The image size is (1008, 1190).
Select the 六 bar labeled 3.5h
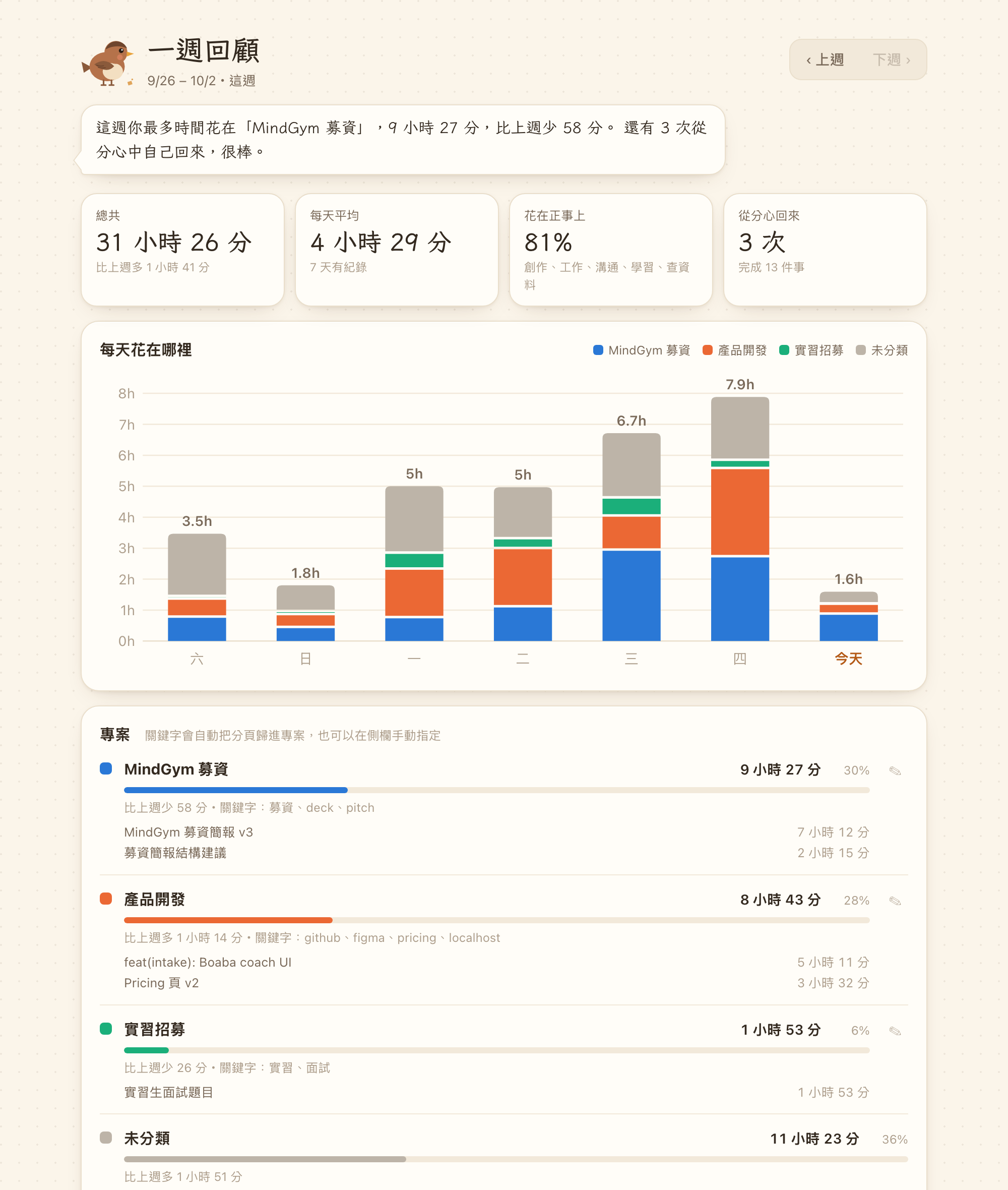[x=197, y=587]
